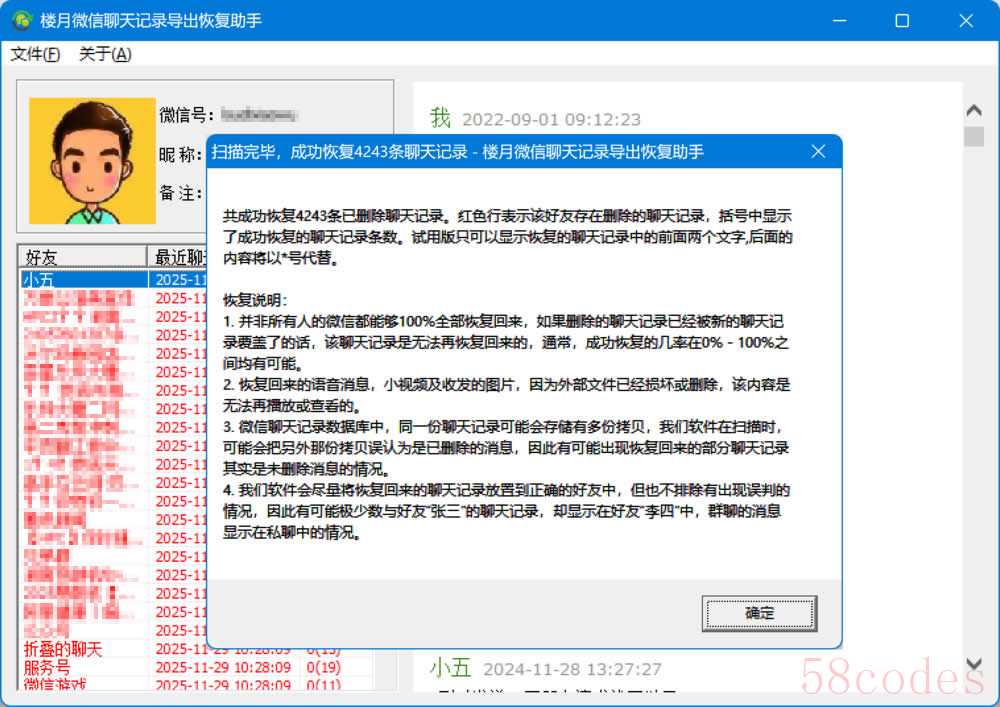Close the scan-complete dialog with X
Image resolution: width=1000 pixels, height=707 pixels.
point(818,152)
